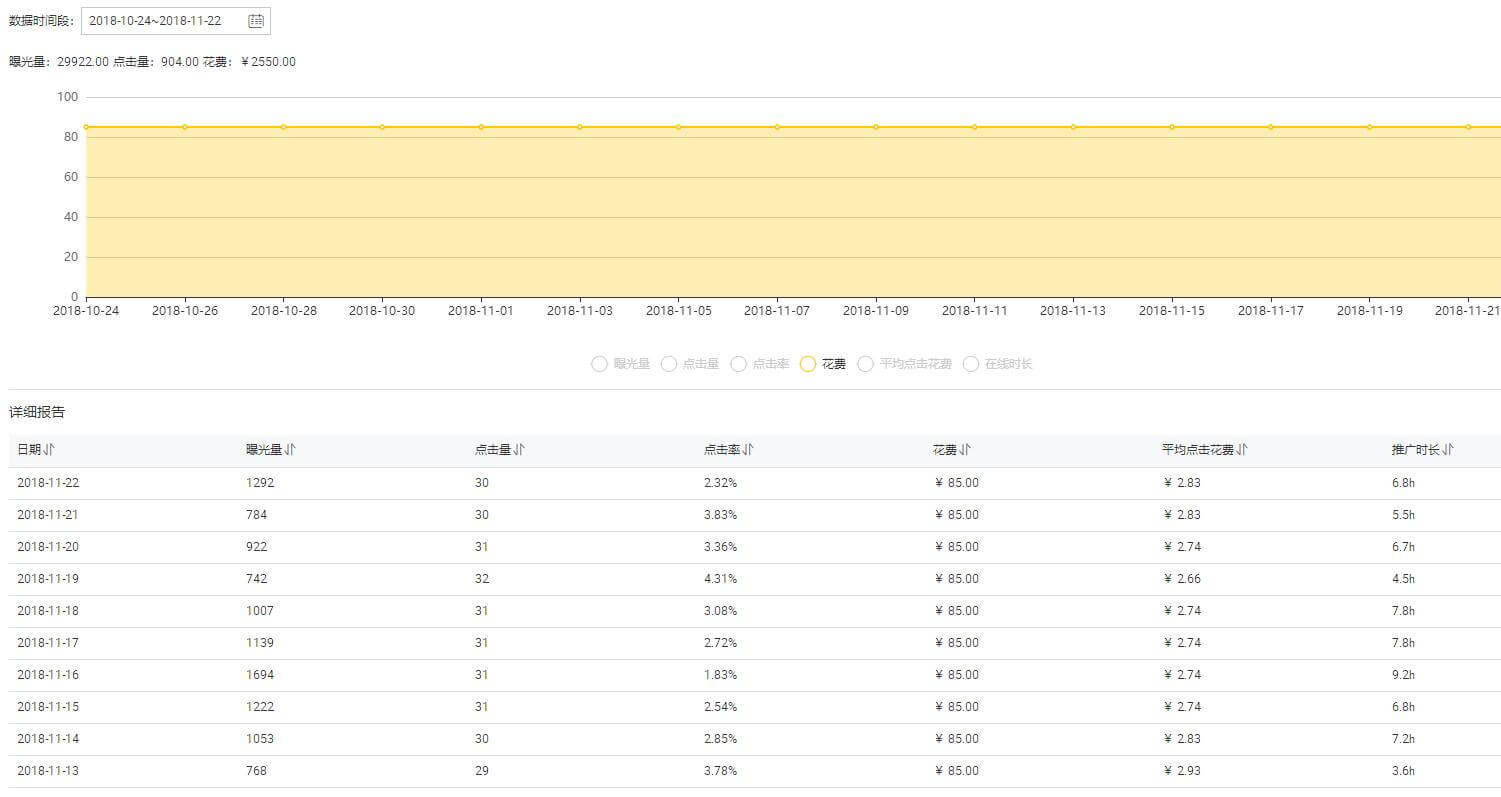Sort table by 日期 column icon
This screenshot has width=1501, height=797.
pyautogui.click(x=50, y=450)
